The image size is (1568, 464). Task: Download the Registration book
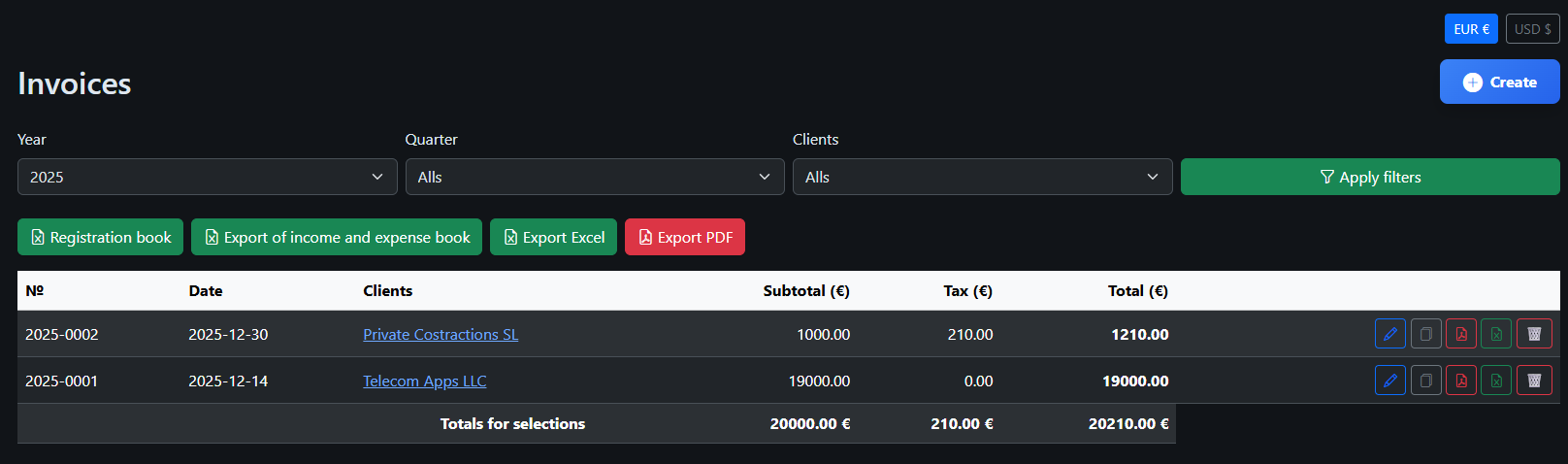point(100,238)
